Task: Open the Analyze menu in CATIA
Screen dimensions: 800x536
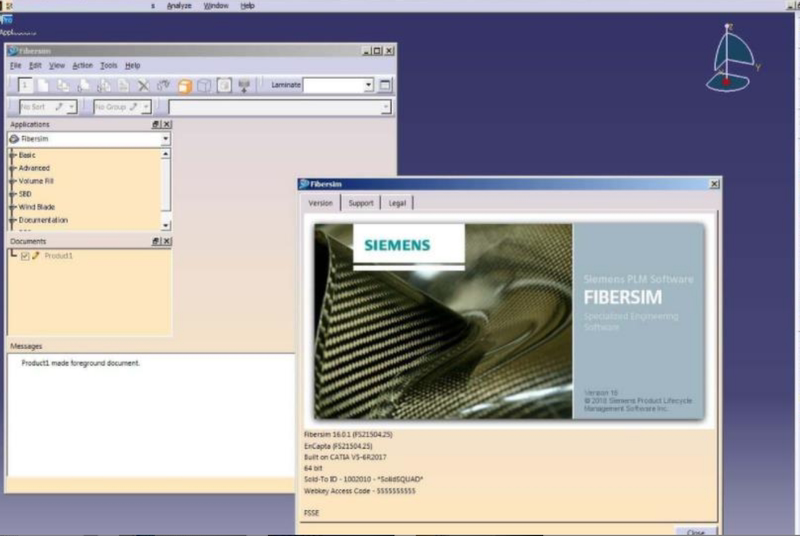Action: tap(179, 6)
